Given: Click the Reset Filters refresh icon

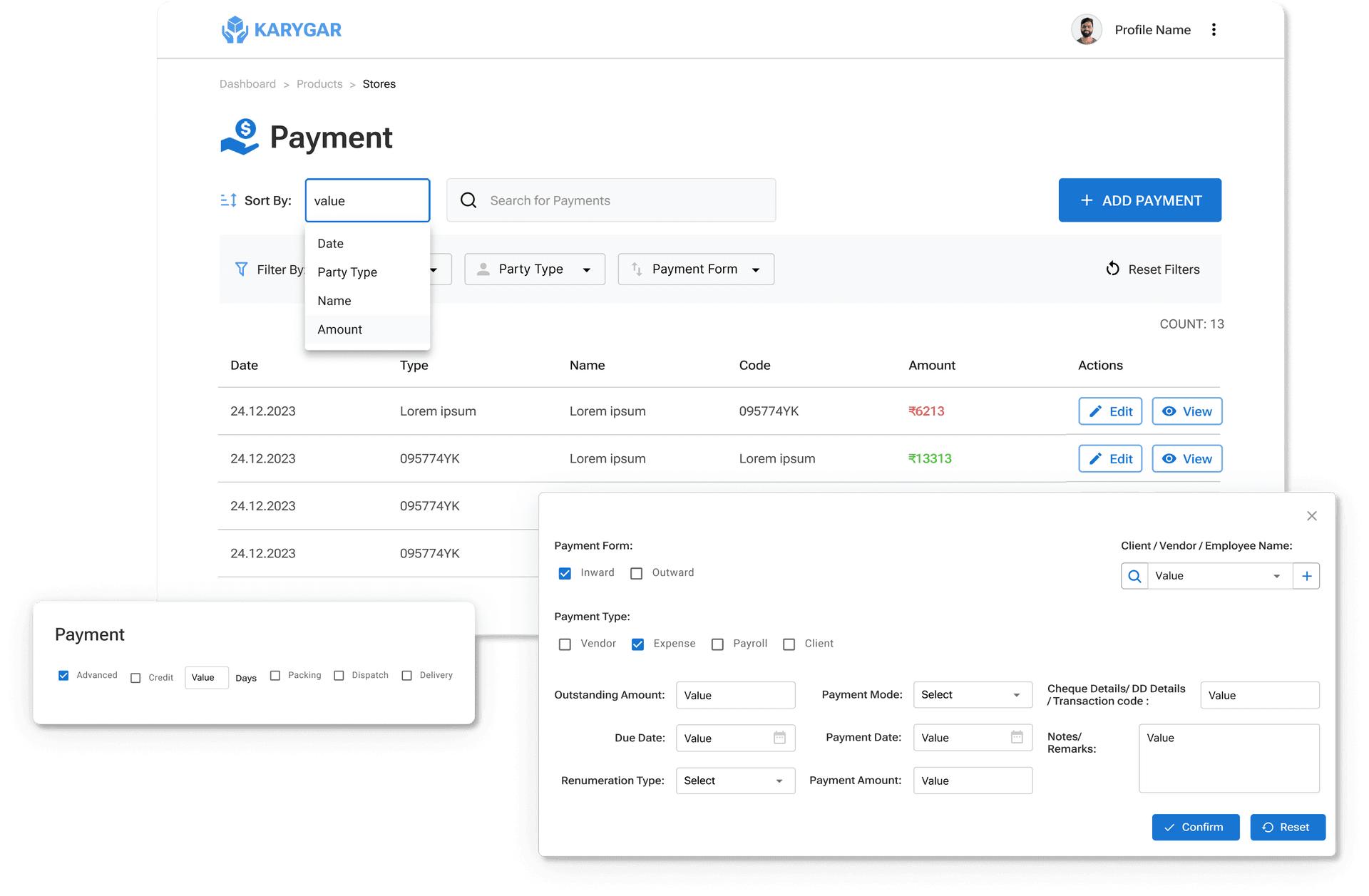Looking at the screenshot, I should click(1112, 269).
